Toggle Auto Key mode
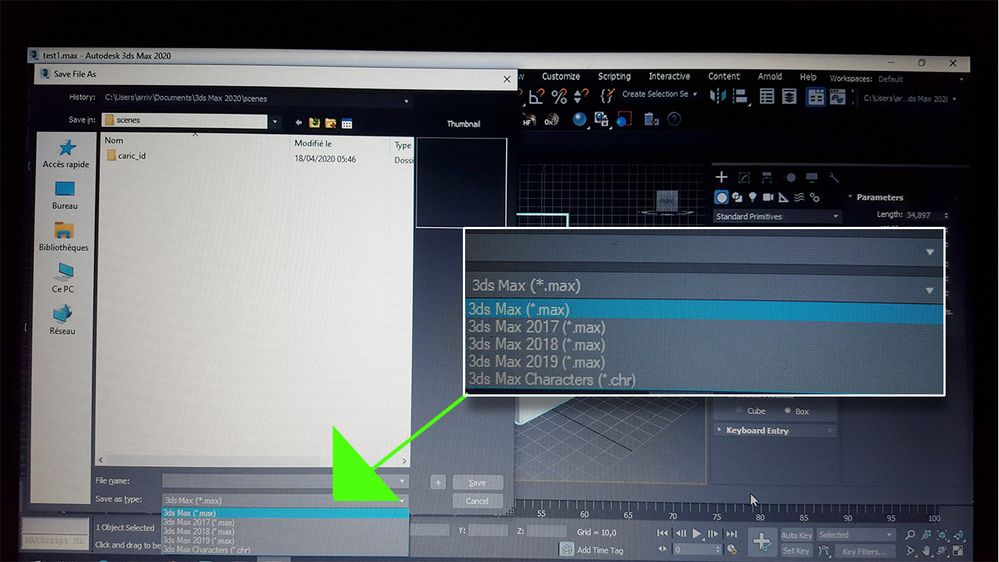This screenshot has height=562, width=999. (x=796, y=535)
